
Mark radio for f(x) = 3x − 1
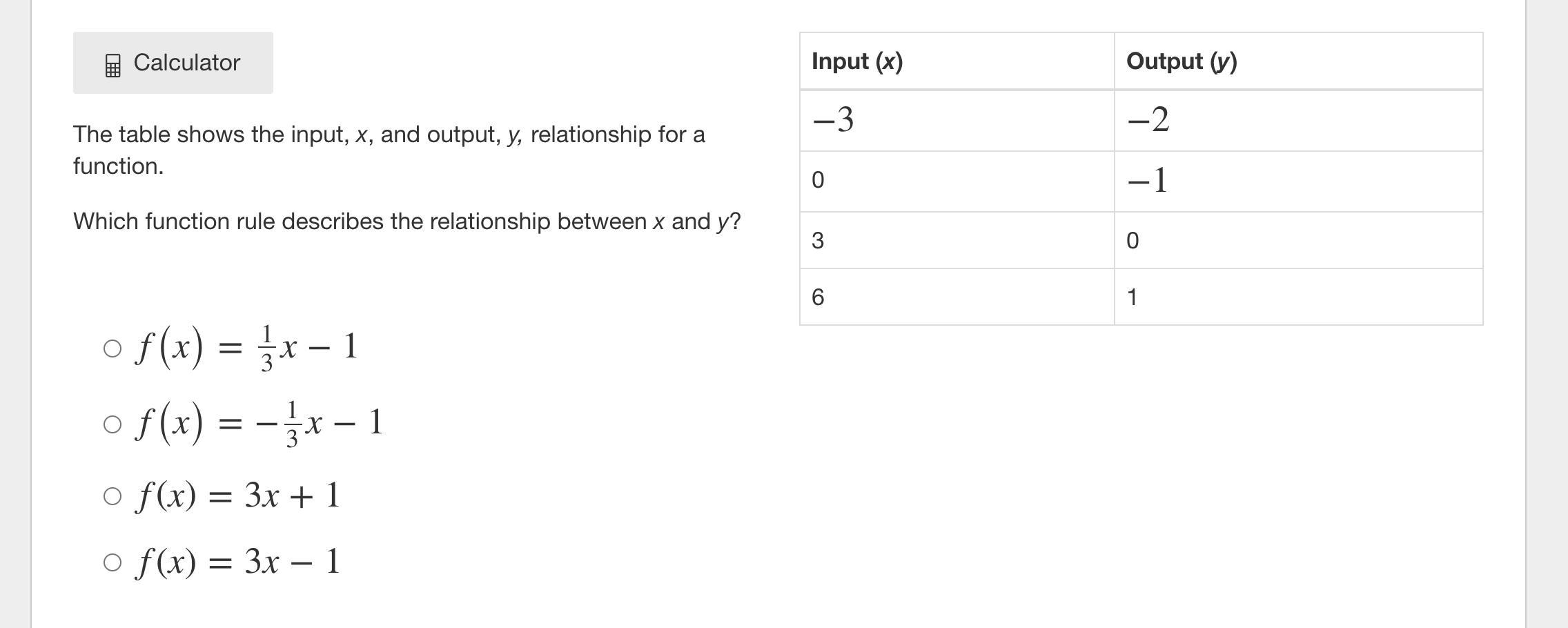112,562
